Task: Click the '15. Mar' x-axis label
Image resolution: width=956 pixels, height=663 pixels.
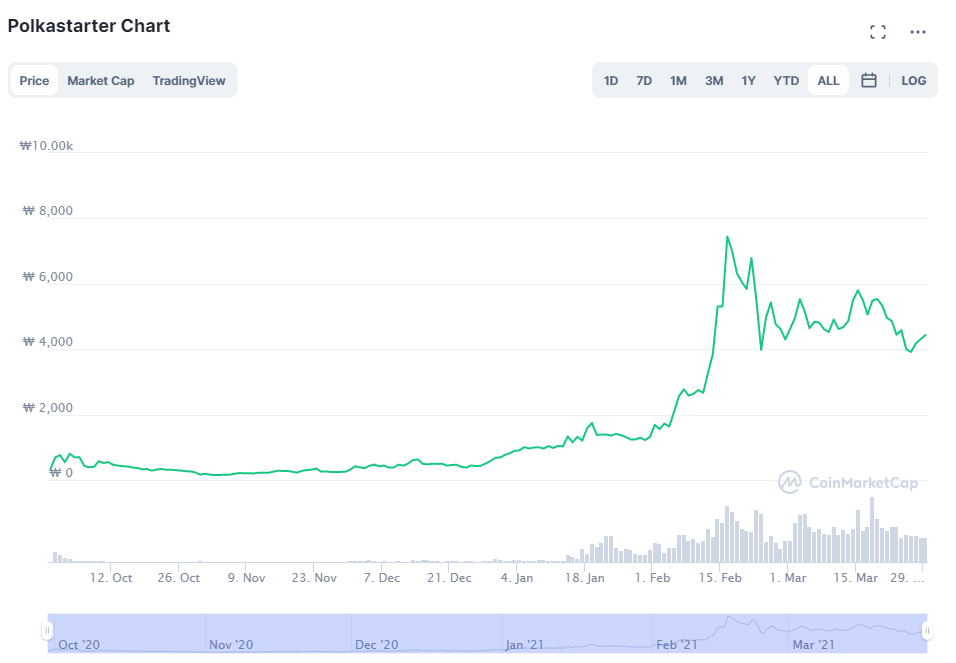Action: point(855,578)
